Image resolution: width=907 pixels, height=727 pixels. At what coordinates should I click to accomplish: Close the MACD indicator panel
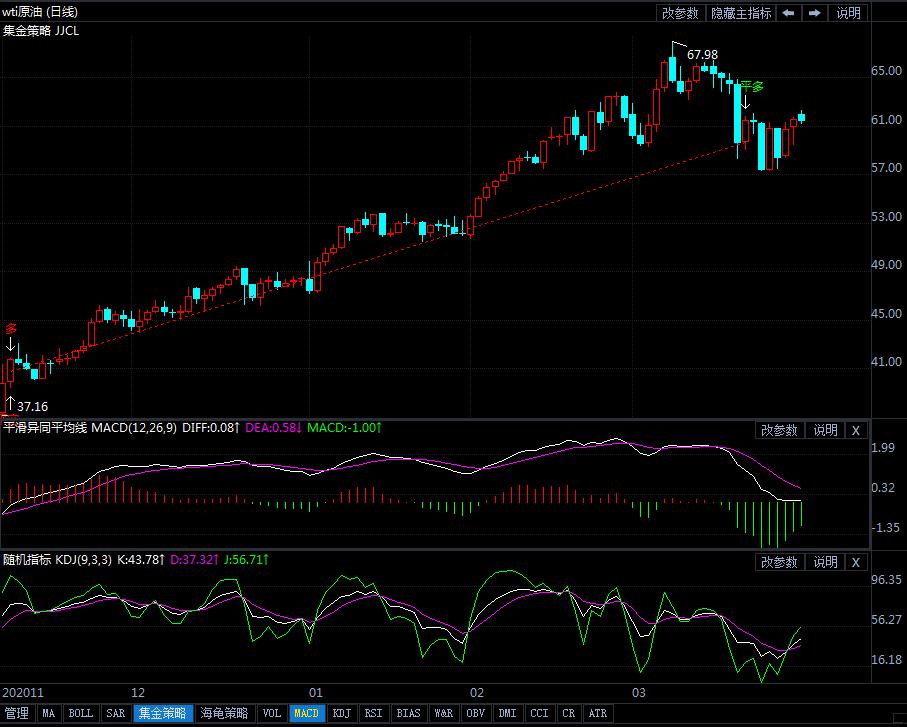click(x=855, y=430)
